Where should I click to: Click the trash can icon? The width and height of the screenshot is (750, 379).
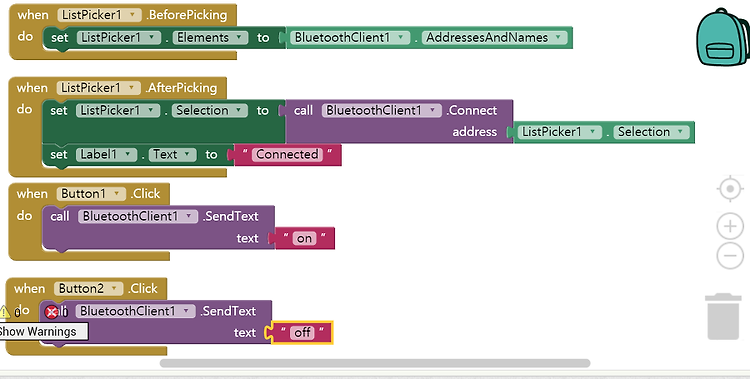[x=723, y=316]
